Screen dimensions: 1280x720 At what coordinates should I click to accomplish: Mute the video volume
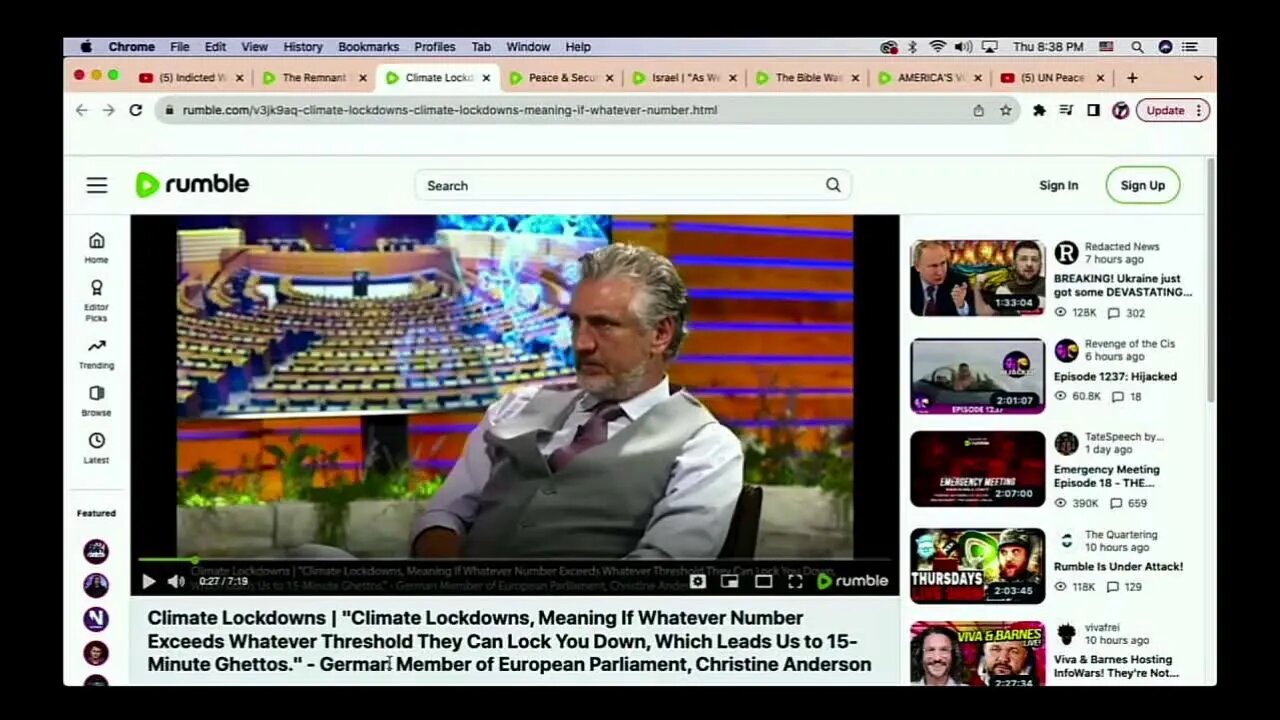(176, 581)
